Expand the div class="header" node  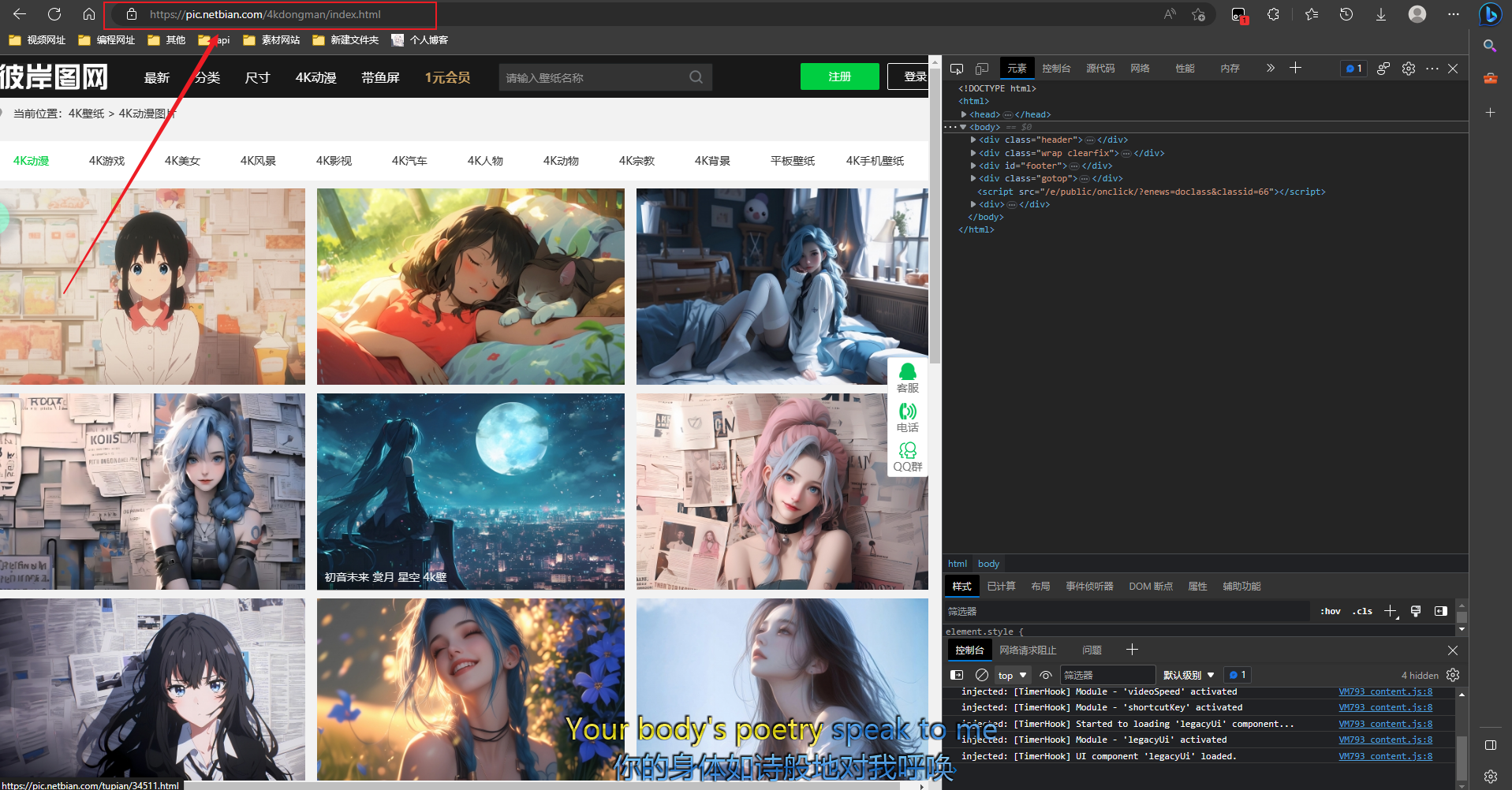tap(973, 140)
